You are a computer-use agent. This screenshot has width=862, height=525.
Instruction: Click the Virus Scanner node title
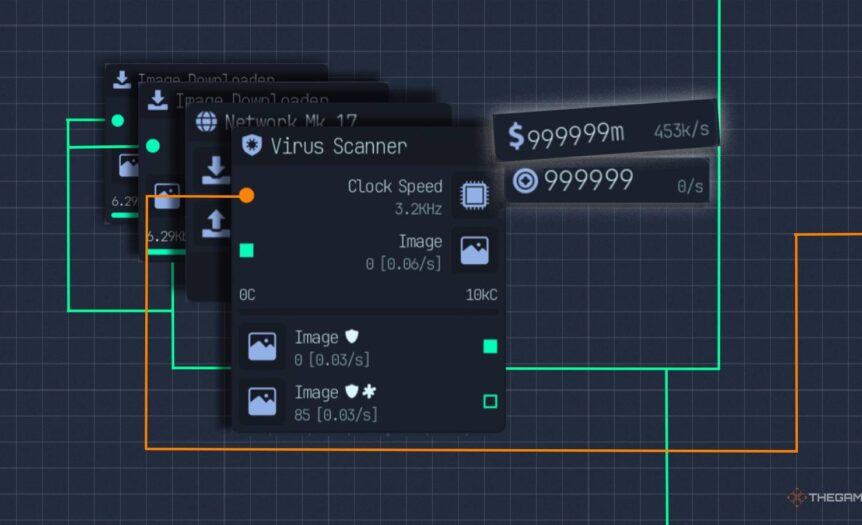point(338,147)
